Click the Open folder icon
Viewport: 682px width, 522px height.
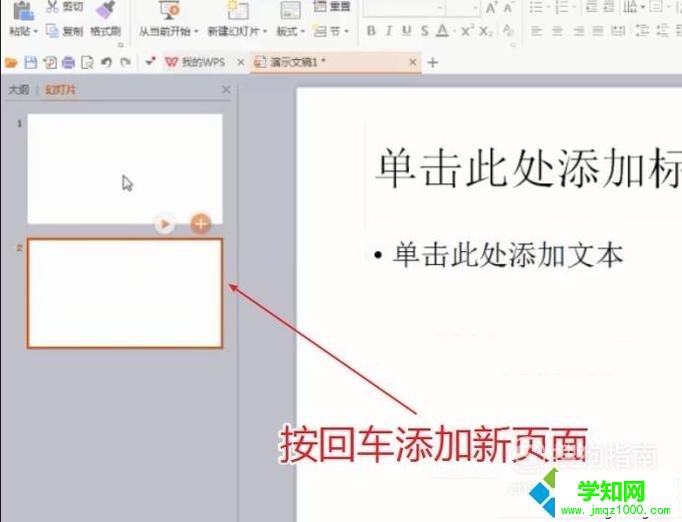tap(11, 63)
